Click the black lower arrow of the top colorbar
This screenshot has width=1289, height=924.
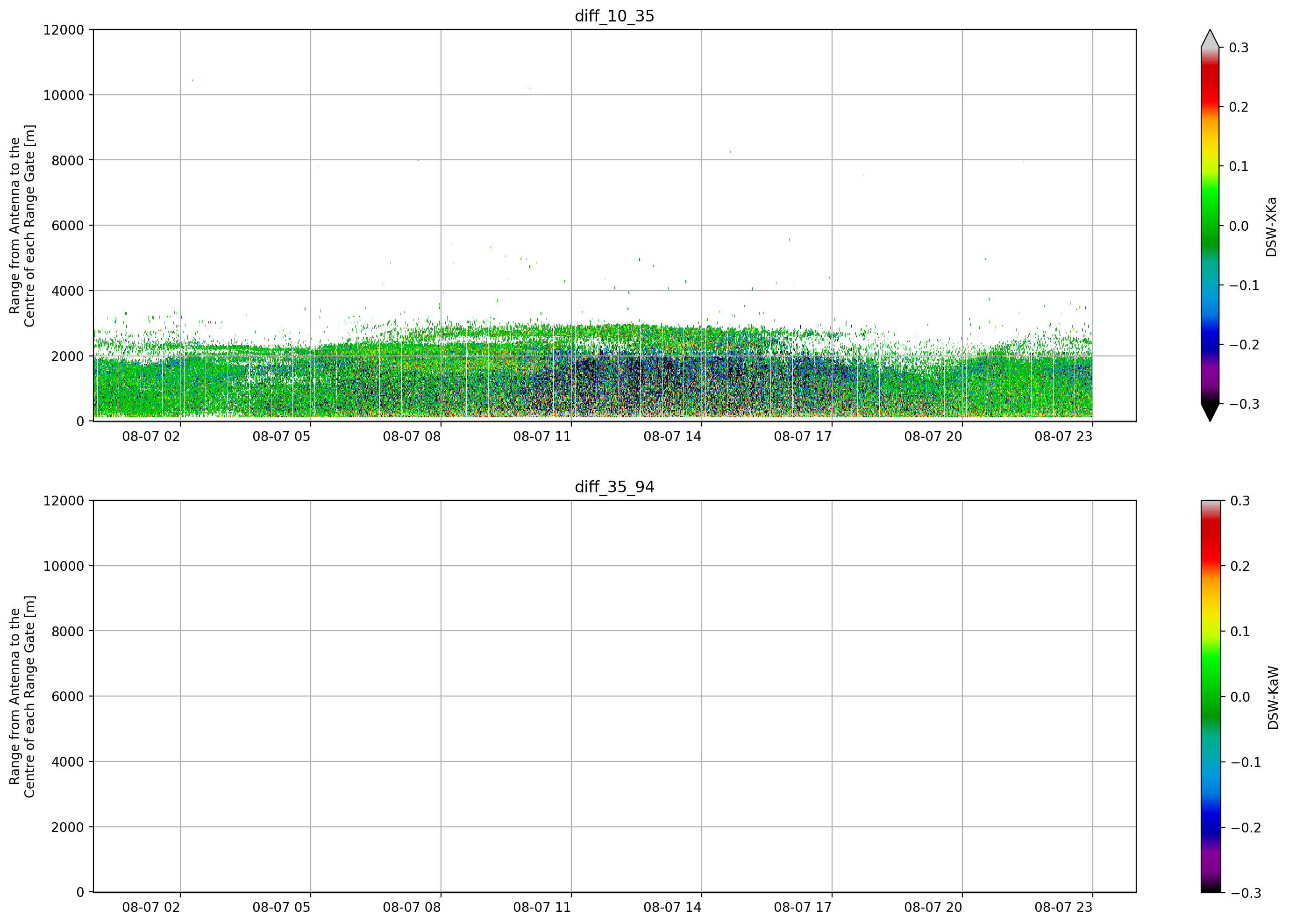click(x=1210, y=412)
